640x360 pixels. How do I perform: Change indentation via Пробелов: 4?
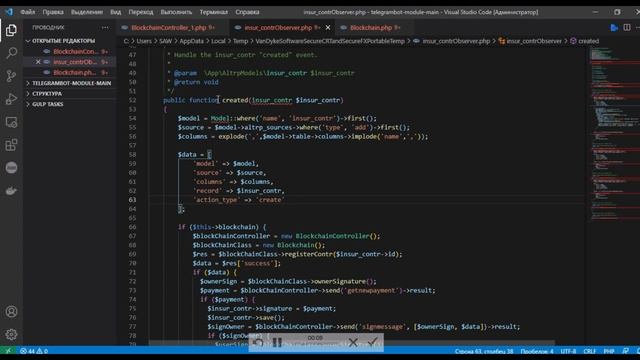[537, 351]
